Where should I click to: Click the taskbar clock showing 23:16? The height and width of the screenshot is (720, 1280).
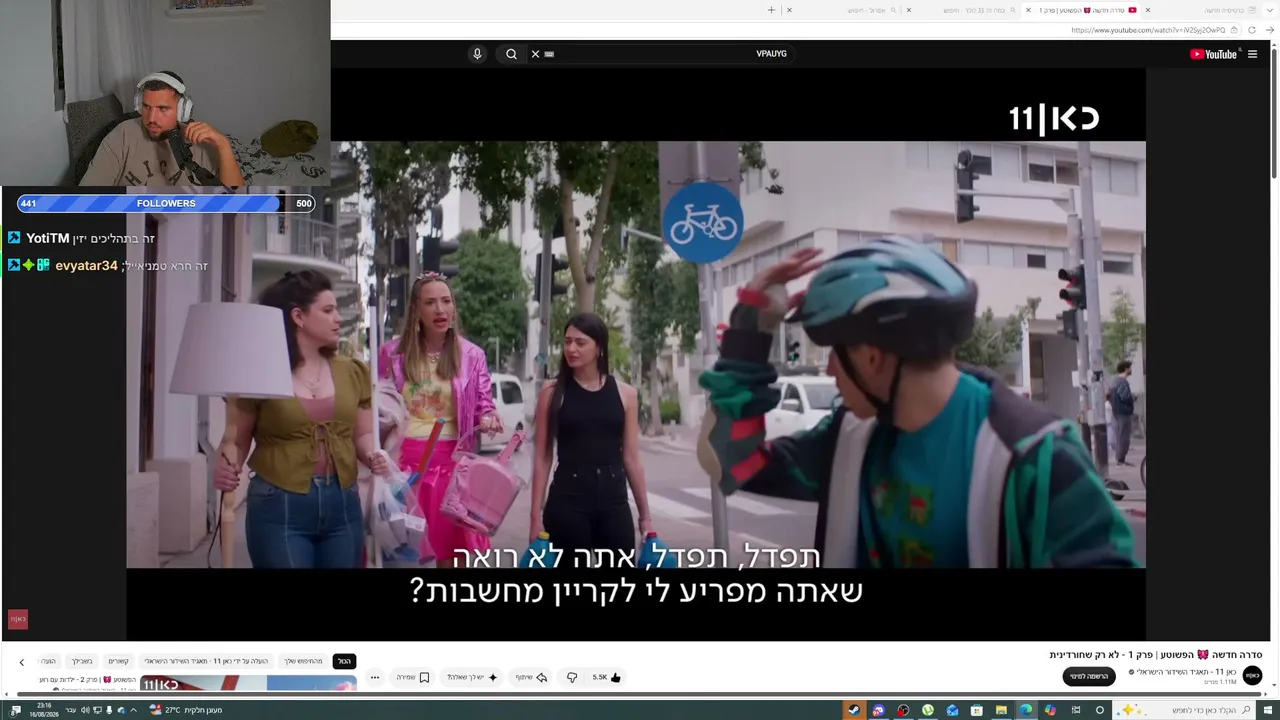click(x=45, y=710)
